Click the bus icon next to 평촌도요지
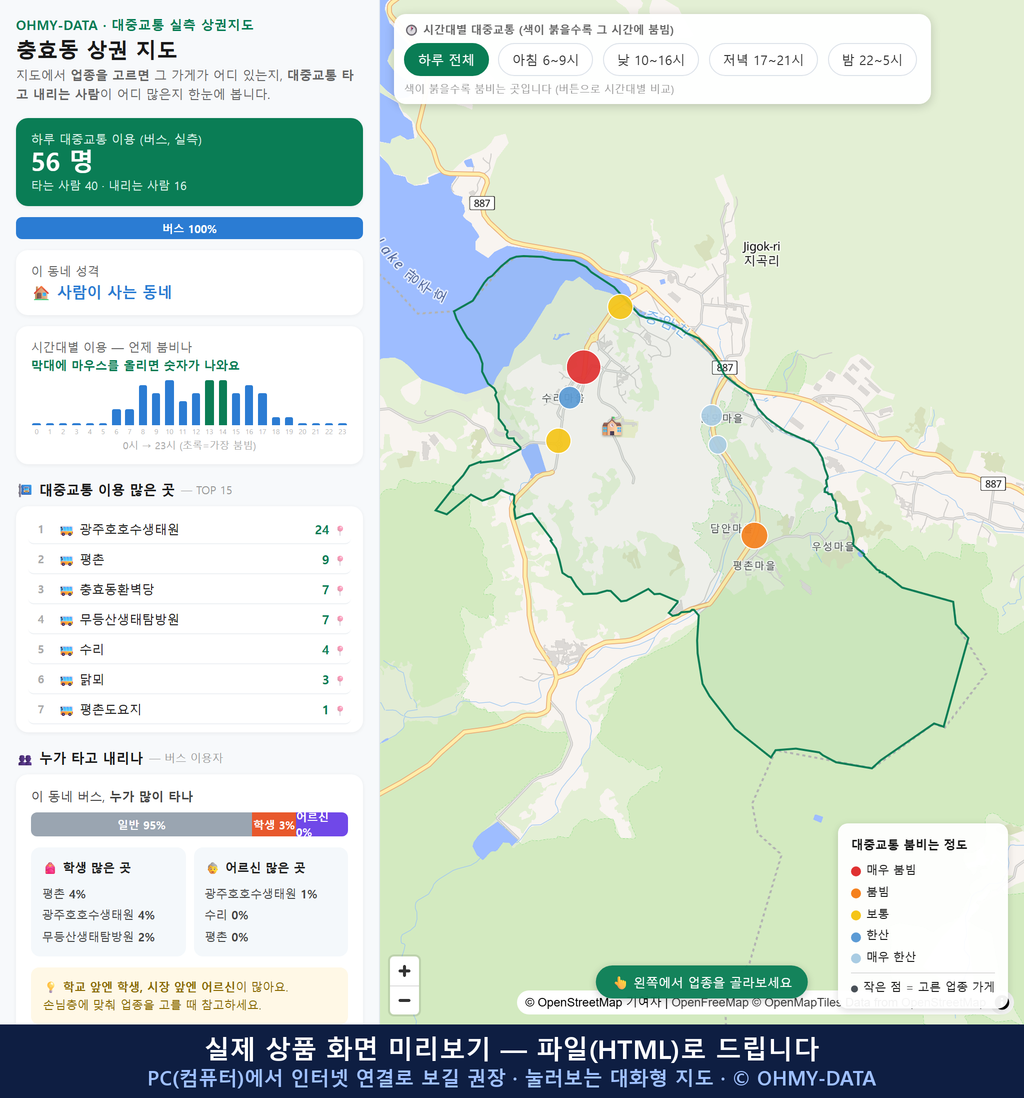 67,710
